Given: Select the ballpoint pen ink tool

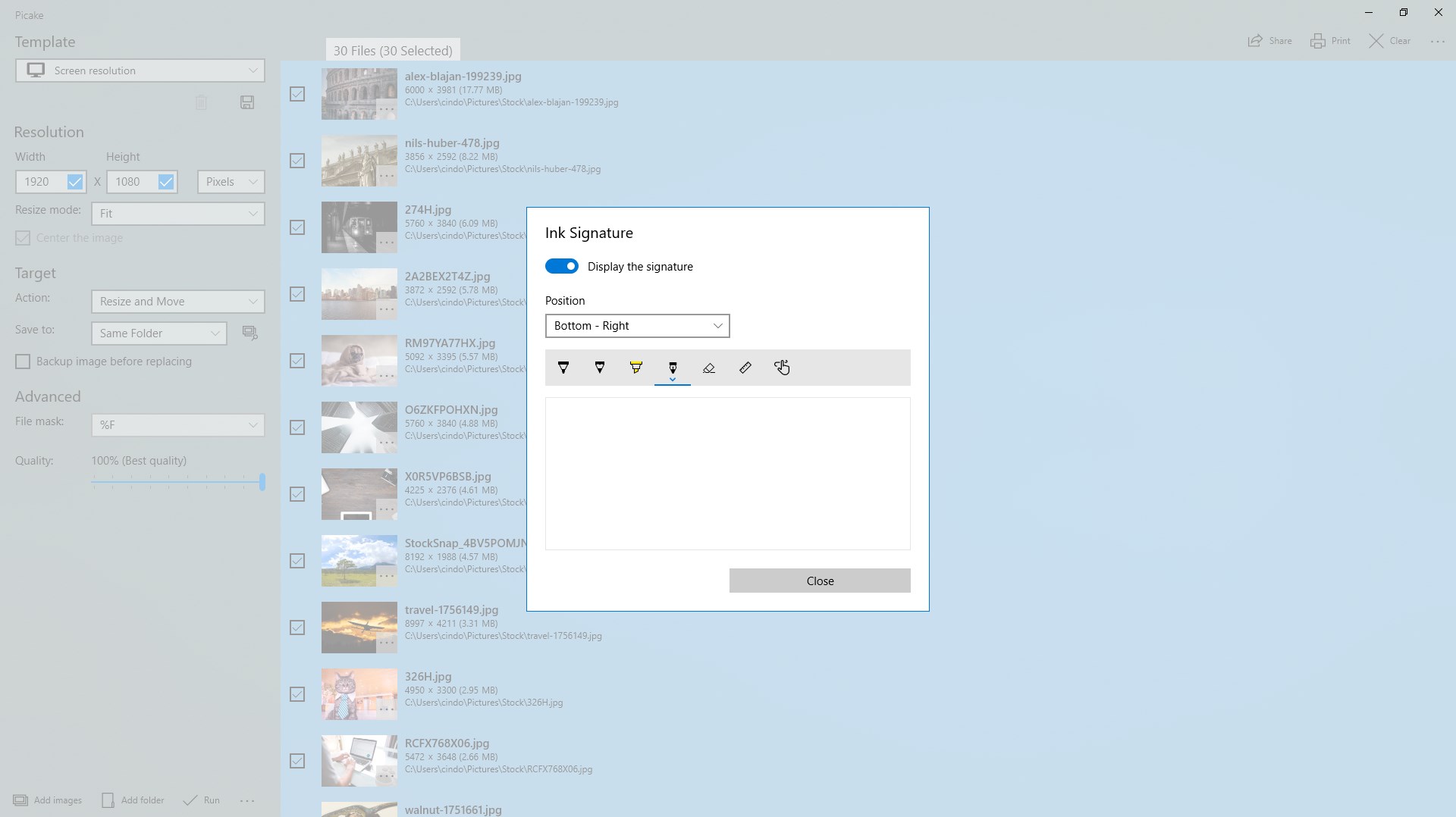Looking at the screenshot, I should pos(563,368).
